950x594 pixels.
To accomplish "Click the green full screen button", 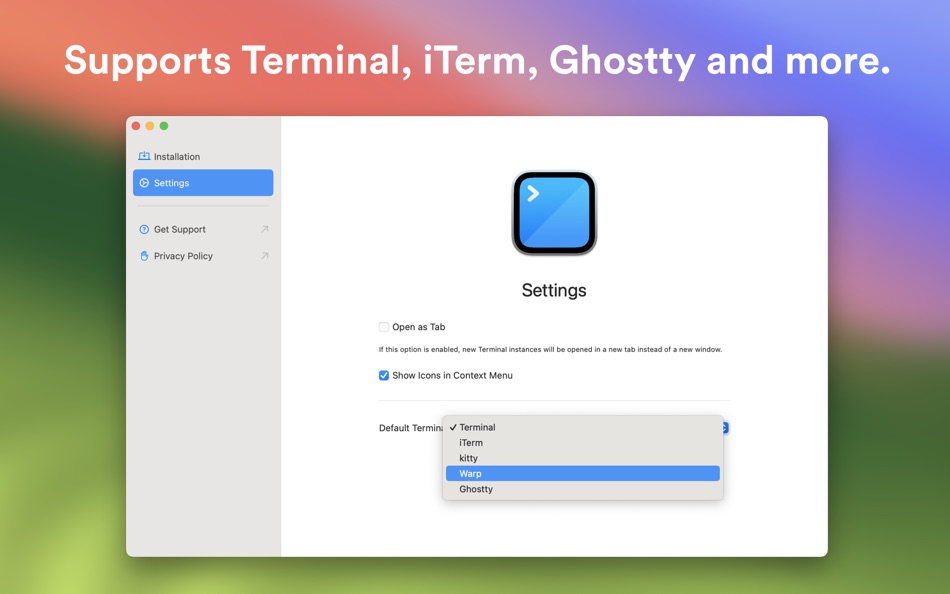I will click(x=164, y=126).
